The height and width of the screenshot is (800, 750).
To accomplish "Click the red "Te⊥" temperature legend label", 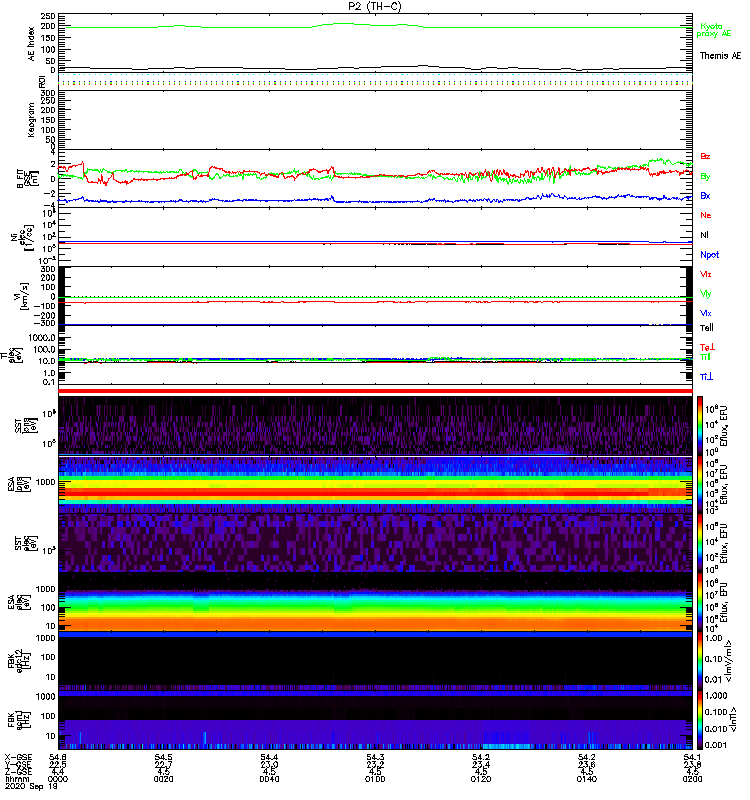I will pos(707,347).
